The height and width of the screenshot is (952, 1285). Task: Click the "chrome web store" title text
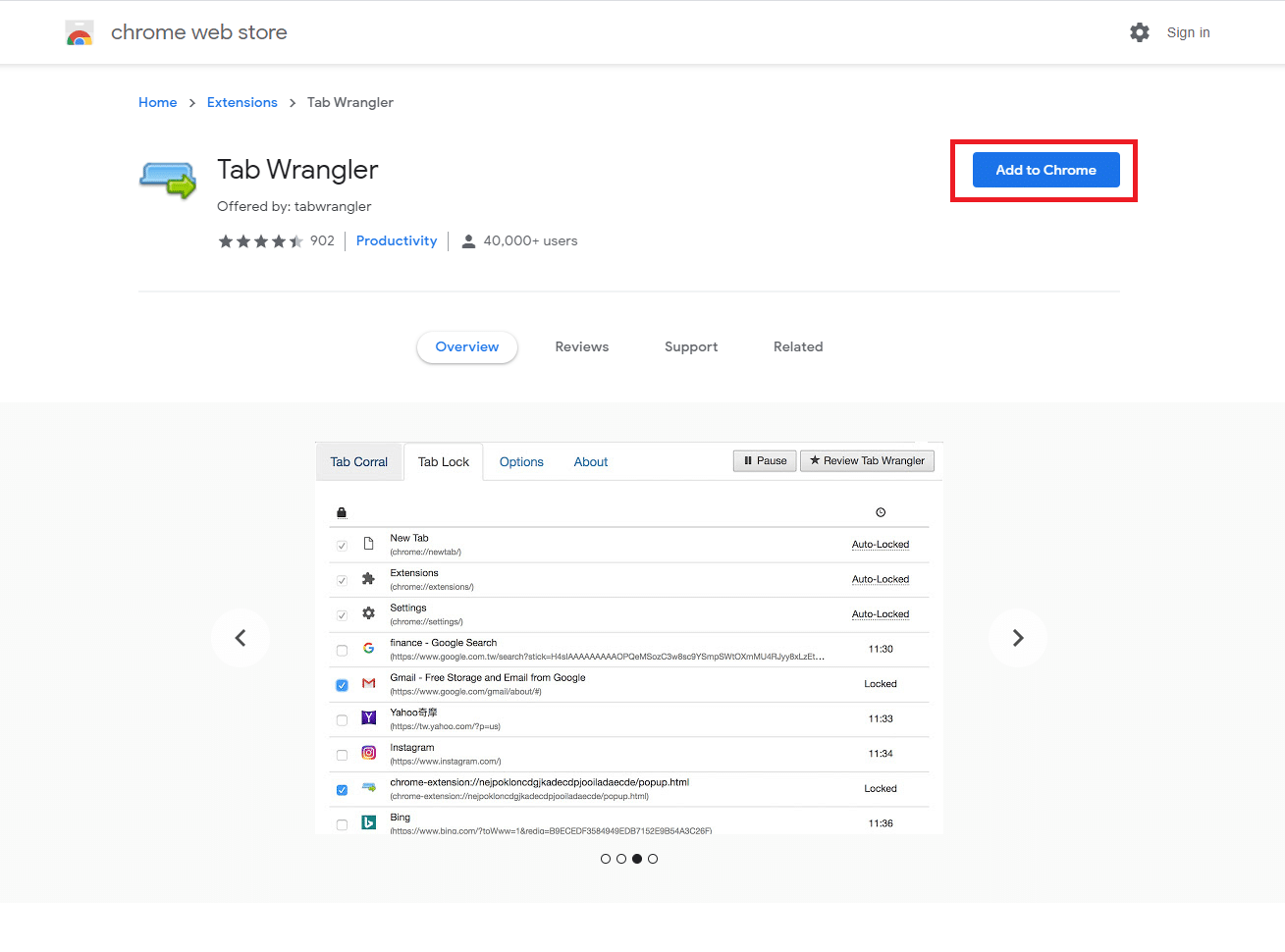[x=199, y=32]
